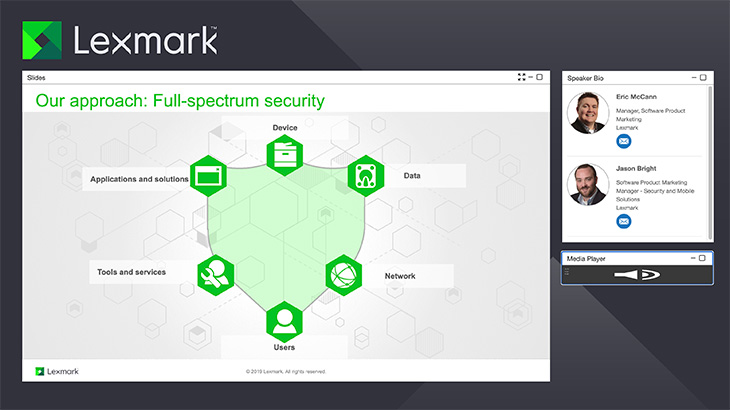Click the Lexmark logo in header

pyautogui.click(x=119, y=39)
